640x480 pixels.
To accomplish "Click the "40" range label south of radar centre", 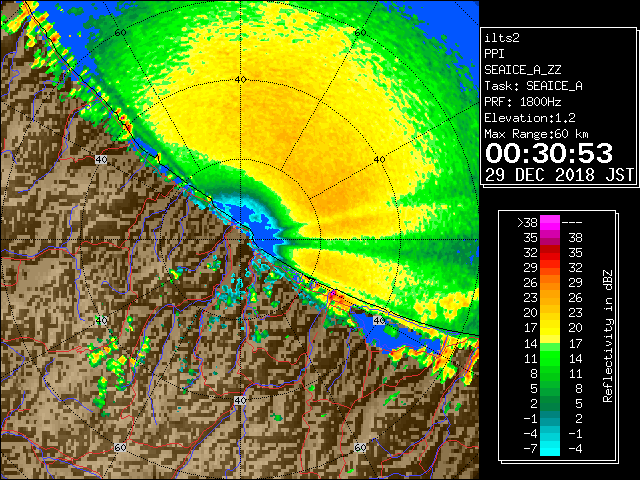I will [240, 400].
